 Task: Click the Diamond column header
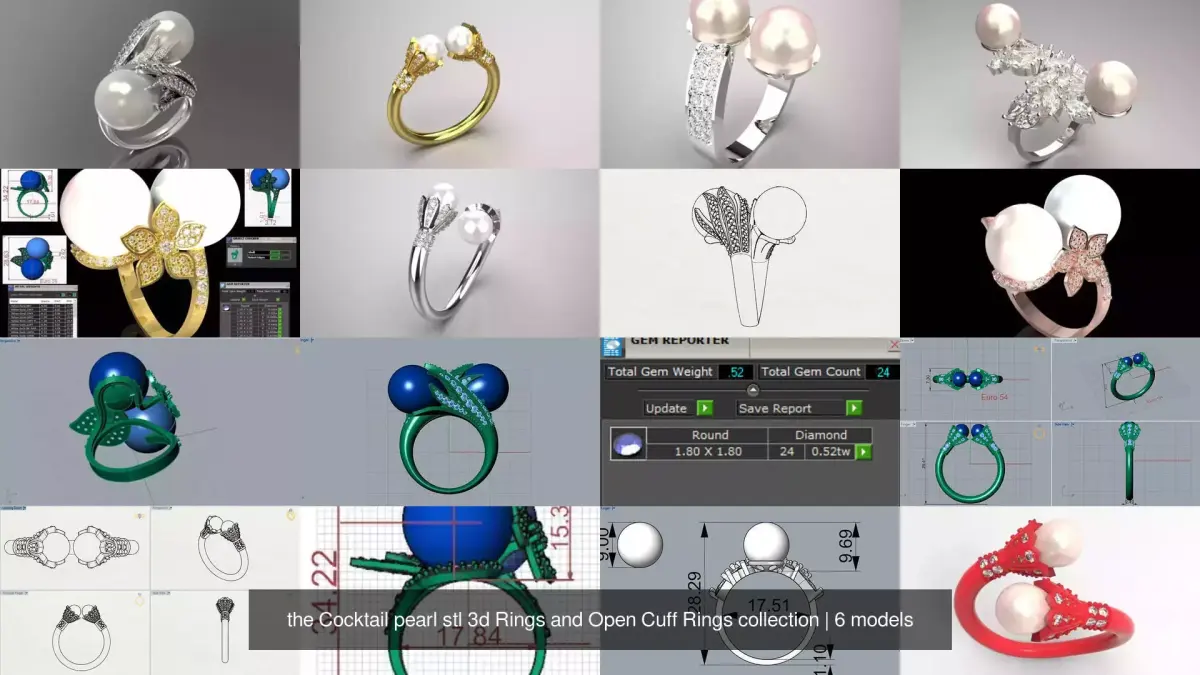[x=820, y=436]
